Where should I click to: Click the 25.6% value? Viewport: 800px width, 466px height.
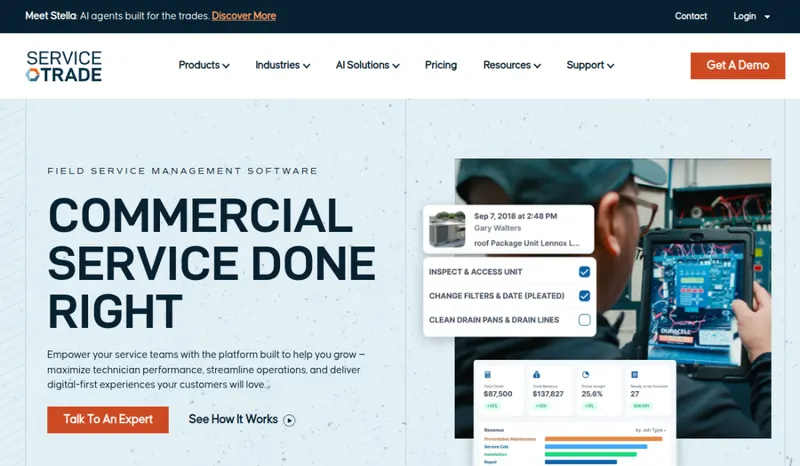click(592, 394)
